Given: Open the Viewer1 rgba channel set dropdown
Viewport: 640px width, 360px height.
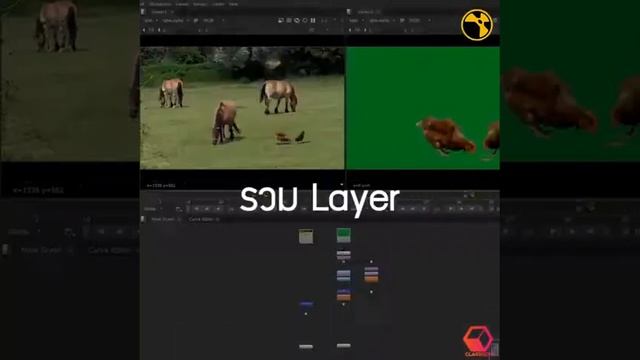Looking at the screenshot, I should (151, 20).
